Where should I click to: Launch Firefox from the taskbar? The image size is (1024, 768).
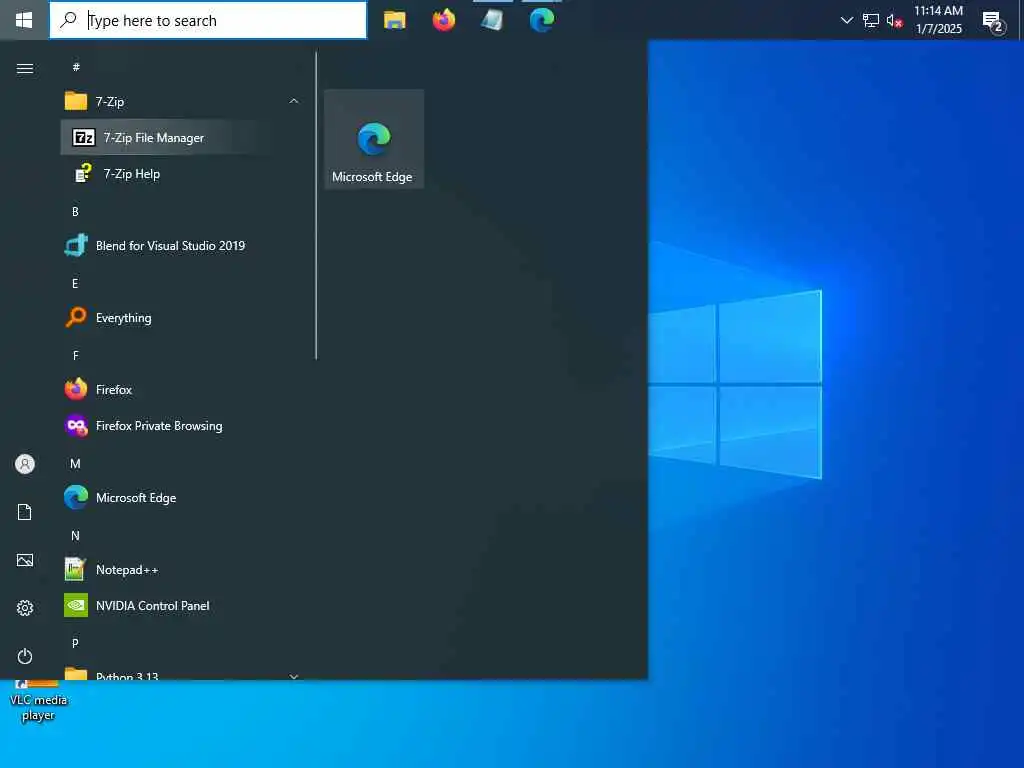pos(444,20)
